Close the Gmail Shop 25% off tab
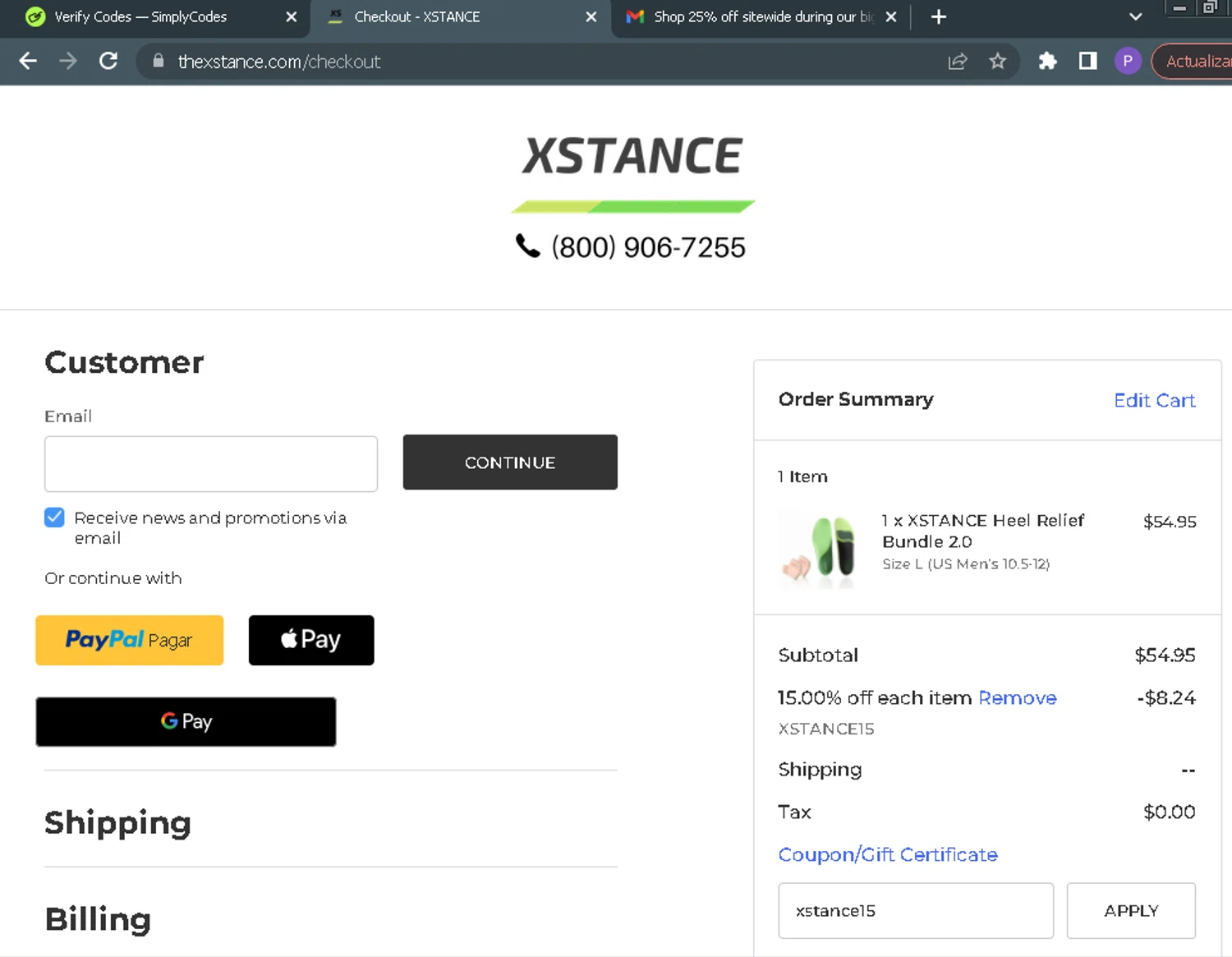1232x957 pixels. click(x=891, y=16)
